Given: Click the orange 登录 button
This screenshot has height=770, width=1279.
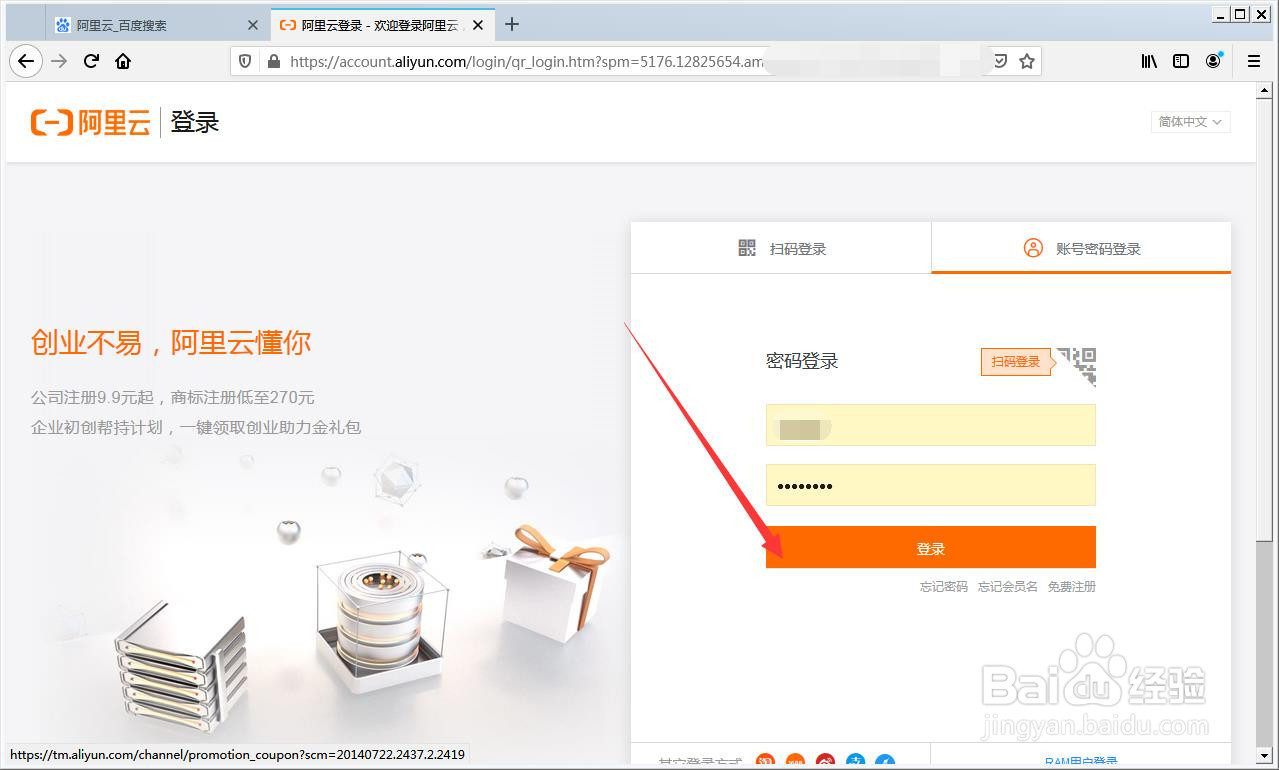Looking at the screenshot, I should click(x=931, y=548).
